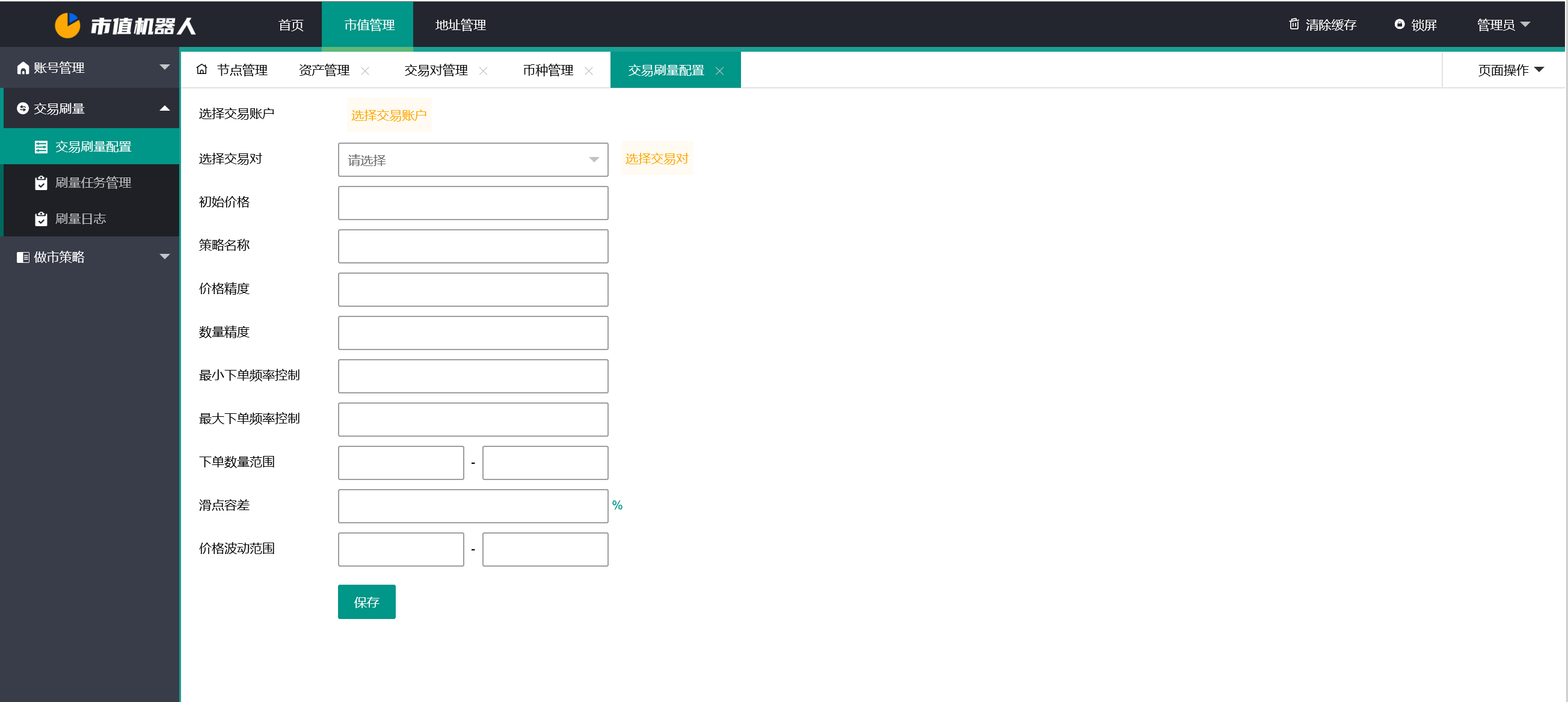Viewport: 1568px width, 702px height.
Task: Click the clipboard icon beside 刷量任务管理
Action: pyautogui.click(x=42, y=183)
